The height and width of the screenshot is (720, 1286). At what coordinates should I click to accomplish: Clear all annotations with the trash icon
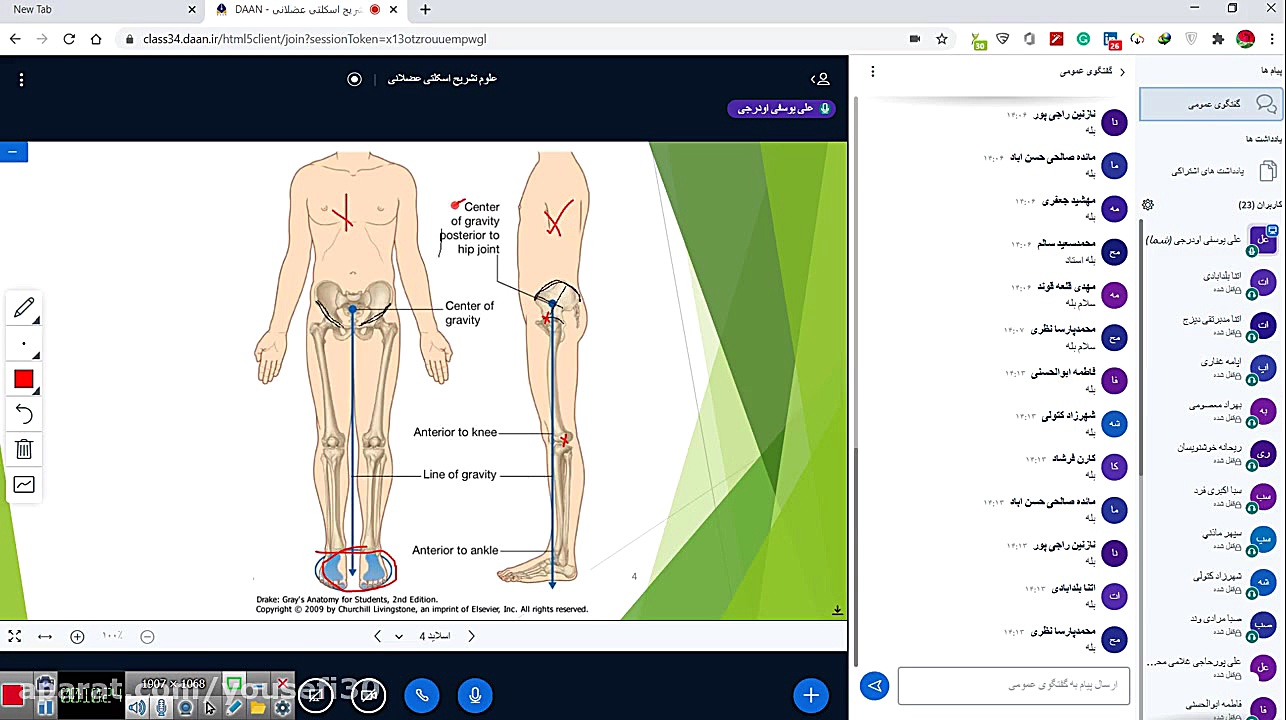tap(24, 449)
